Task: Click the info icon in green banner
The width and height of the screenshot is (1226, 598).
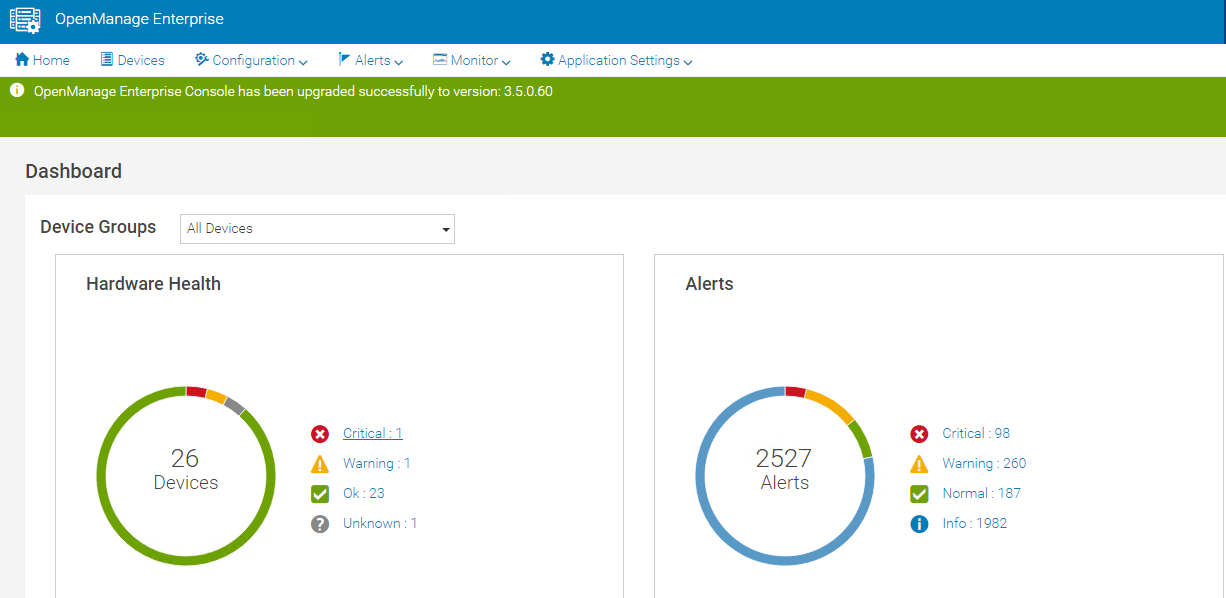Action: point(17,91)
